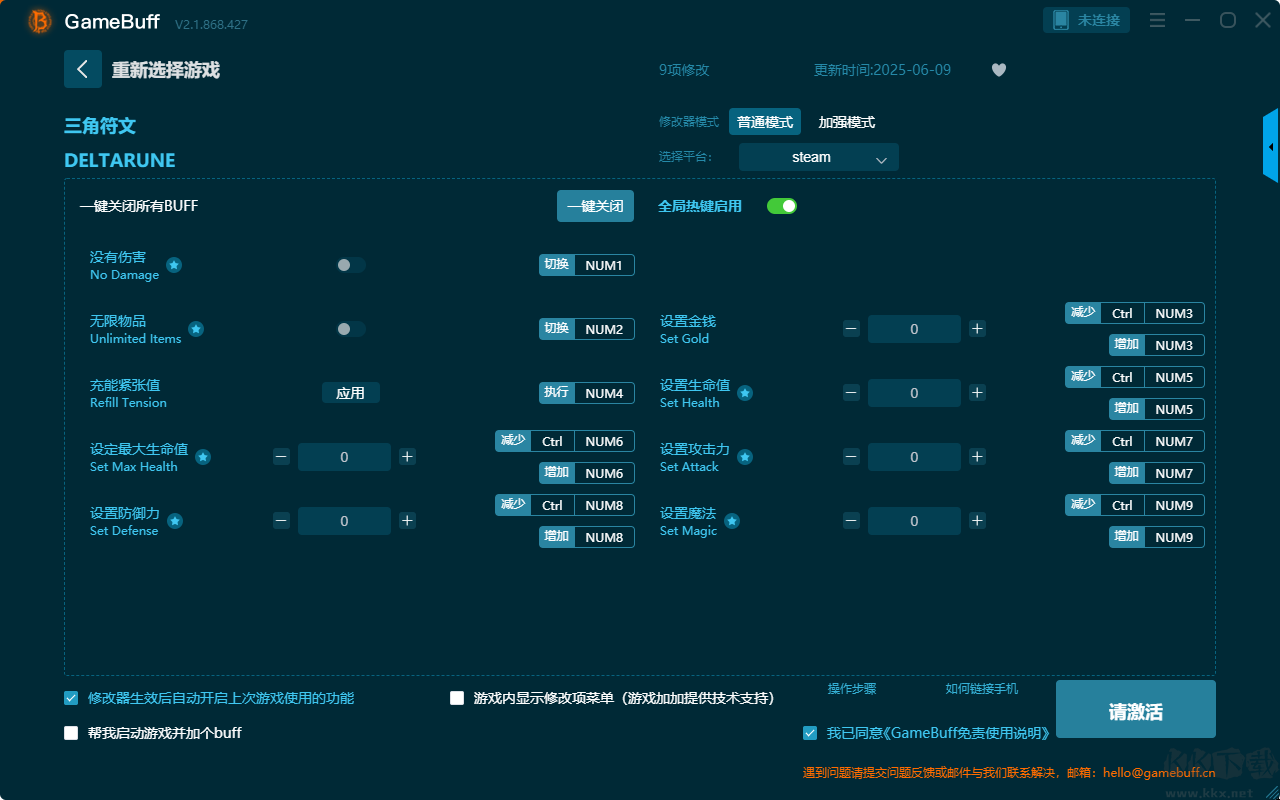This screenshot has height=800, width=1280.
Task: Click the Set Max Health value input field
Action: click(344, 457)
